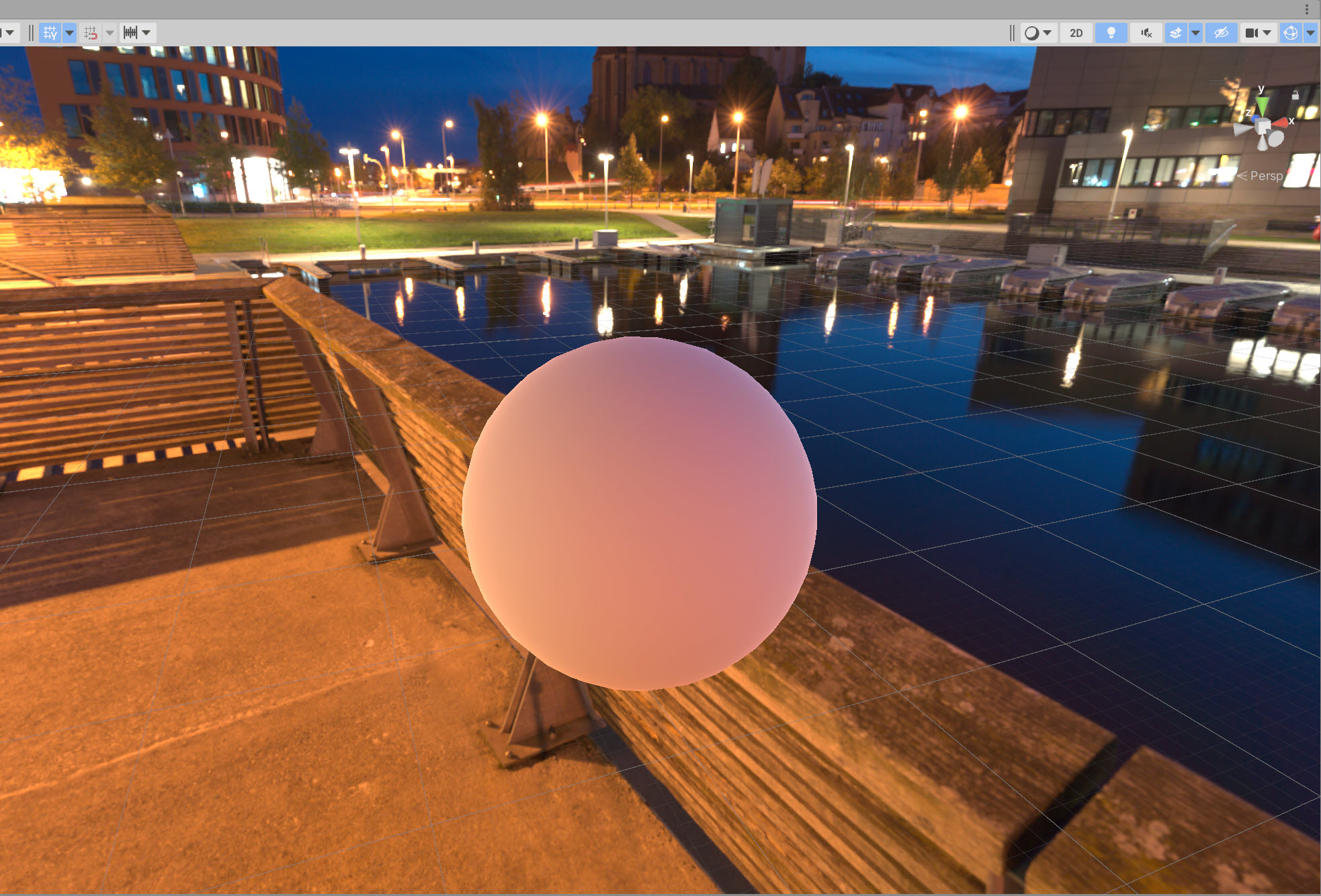Open the snap increment dropdown arrow
Screen dimensions: 1321x896
(x=146, y=32)
